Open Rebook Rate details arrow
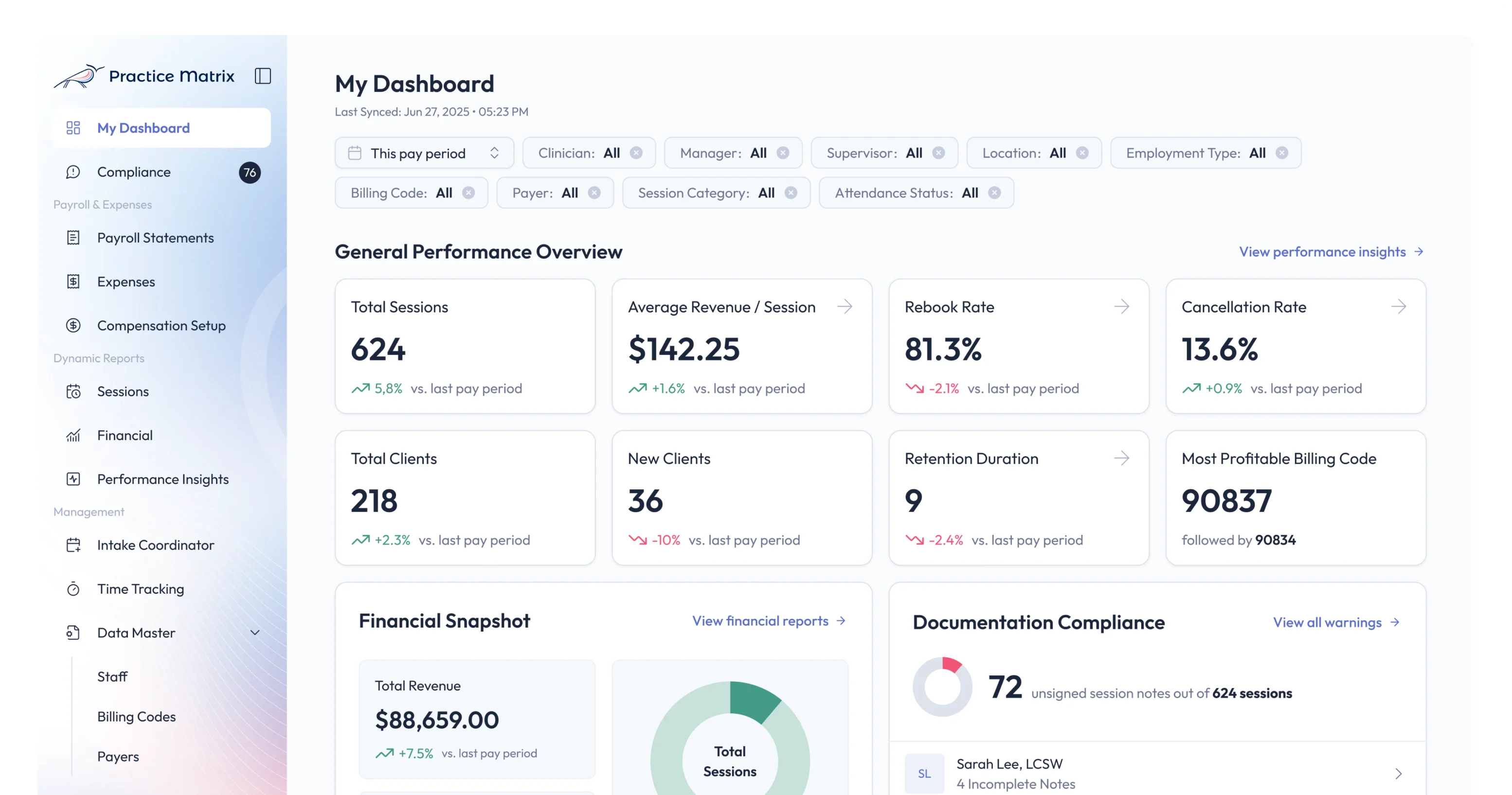Screen dimensions: 1512x795 pos(1121,306)
